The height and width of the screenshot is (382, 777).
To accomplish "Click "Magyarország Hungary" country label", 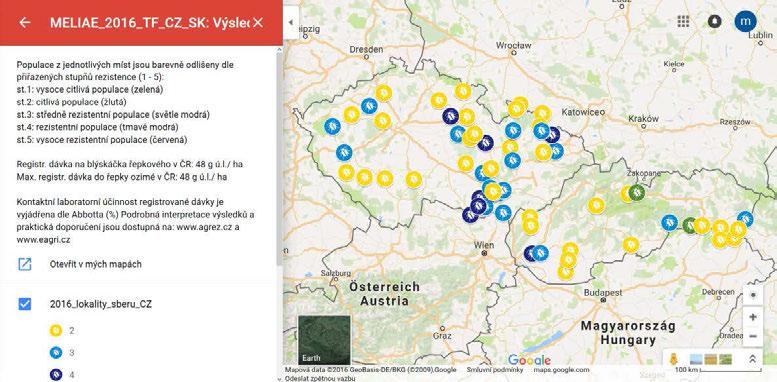I will [628, 333].
